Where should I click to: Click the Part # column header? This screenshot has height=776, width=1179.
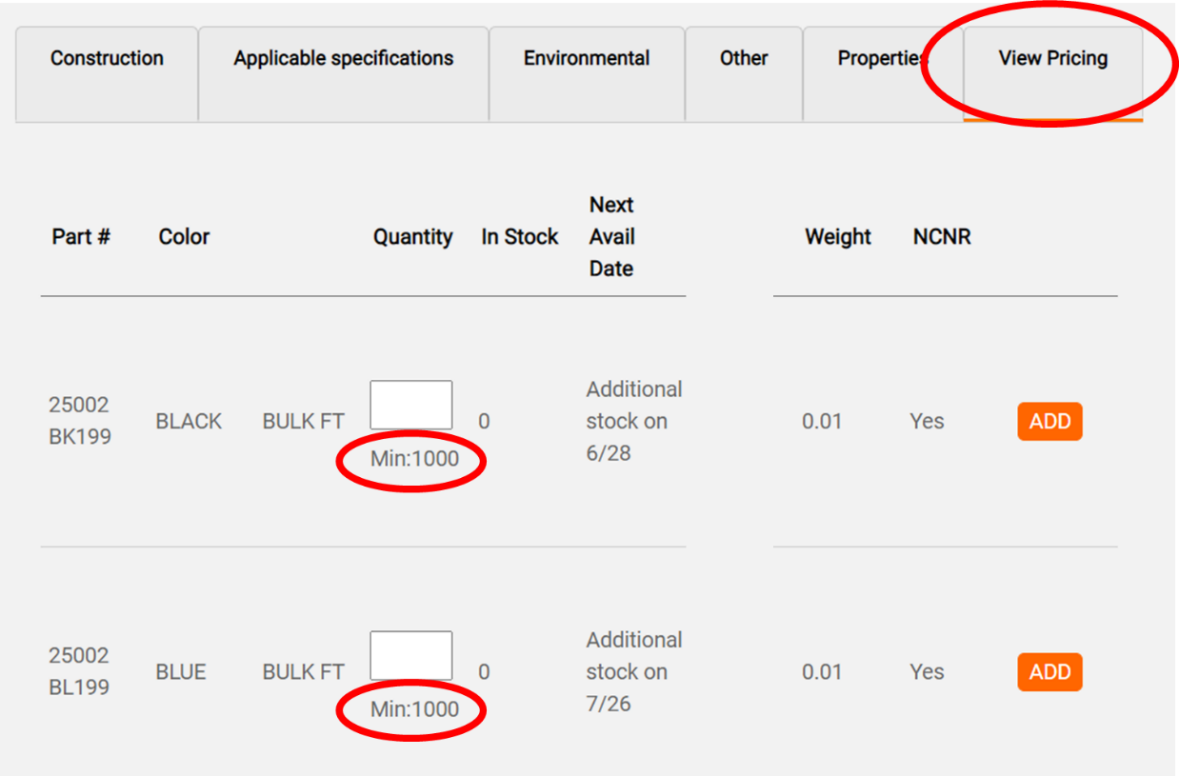pyautogui.click(x=81, y=237)
